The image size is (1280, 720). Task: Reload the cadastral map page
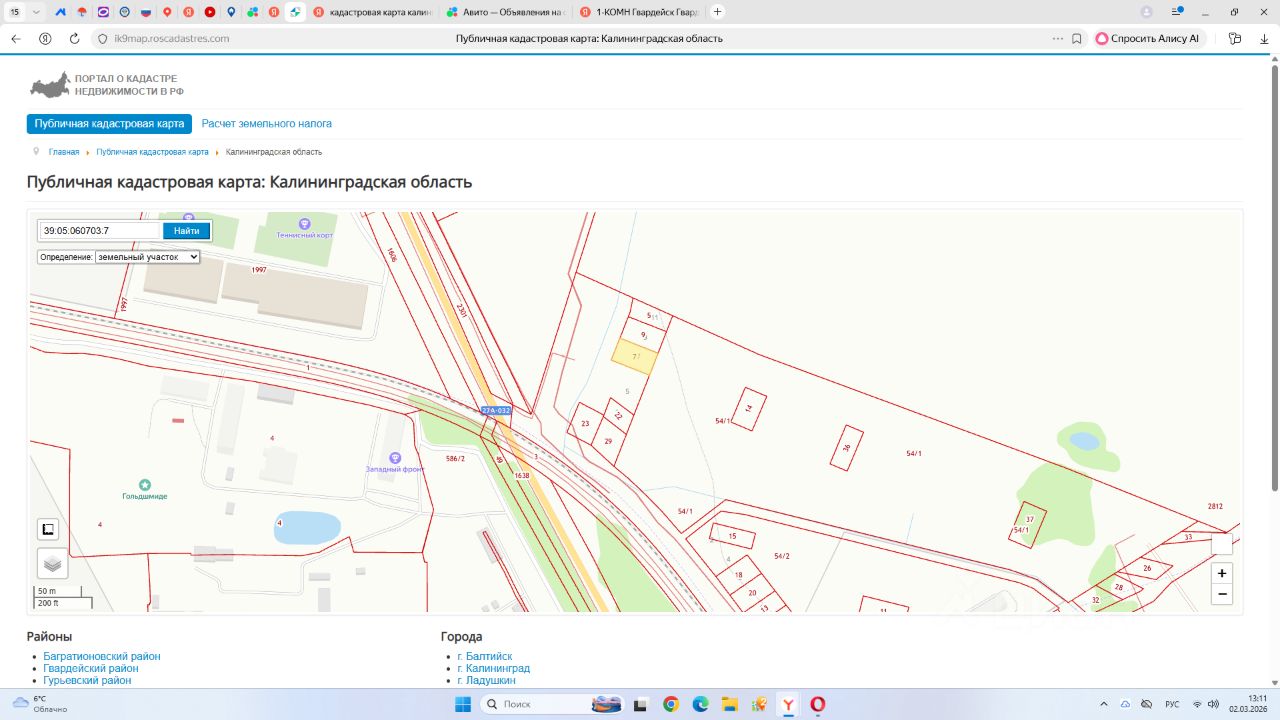pos(74,38)
